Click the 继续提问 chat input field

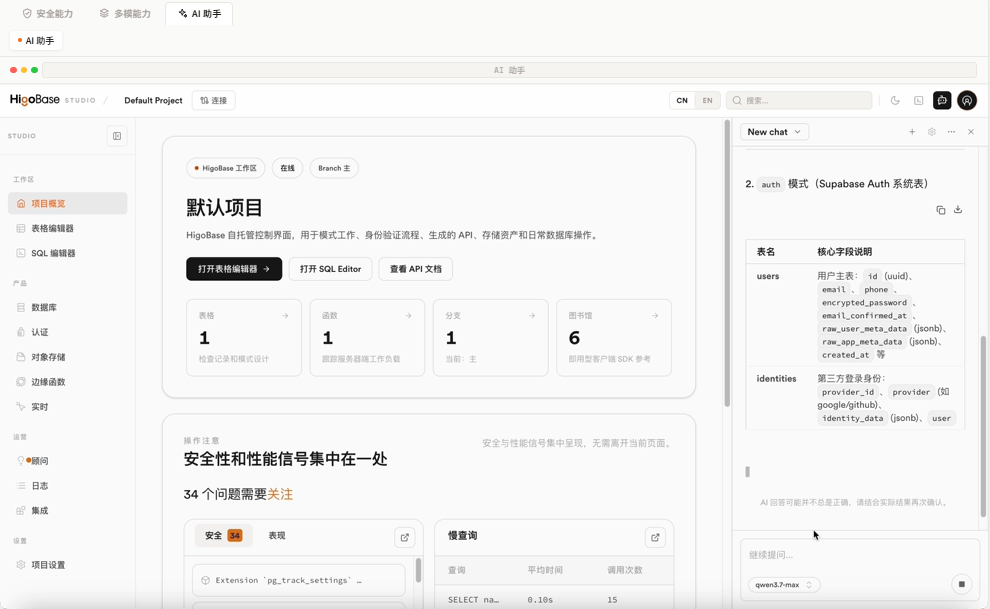point(859,555)
